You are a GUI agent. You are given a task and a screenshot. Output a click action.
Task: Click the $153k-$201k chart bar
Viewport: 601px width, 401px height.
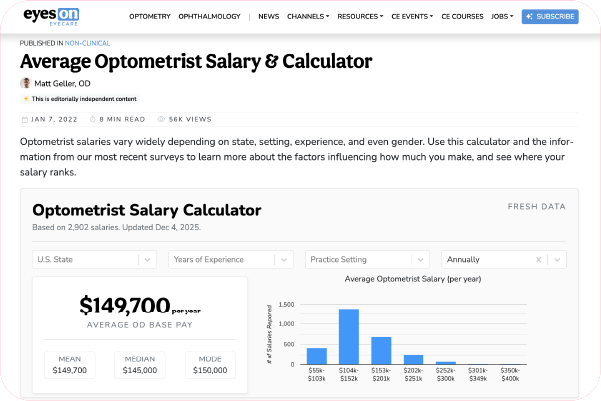coord(381,350)
